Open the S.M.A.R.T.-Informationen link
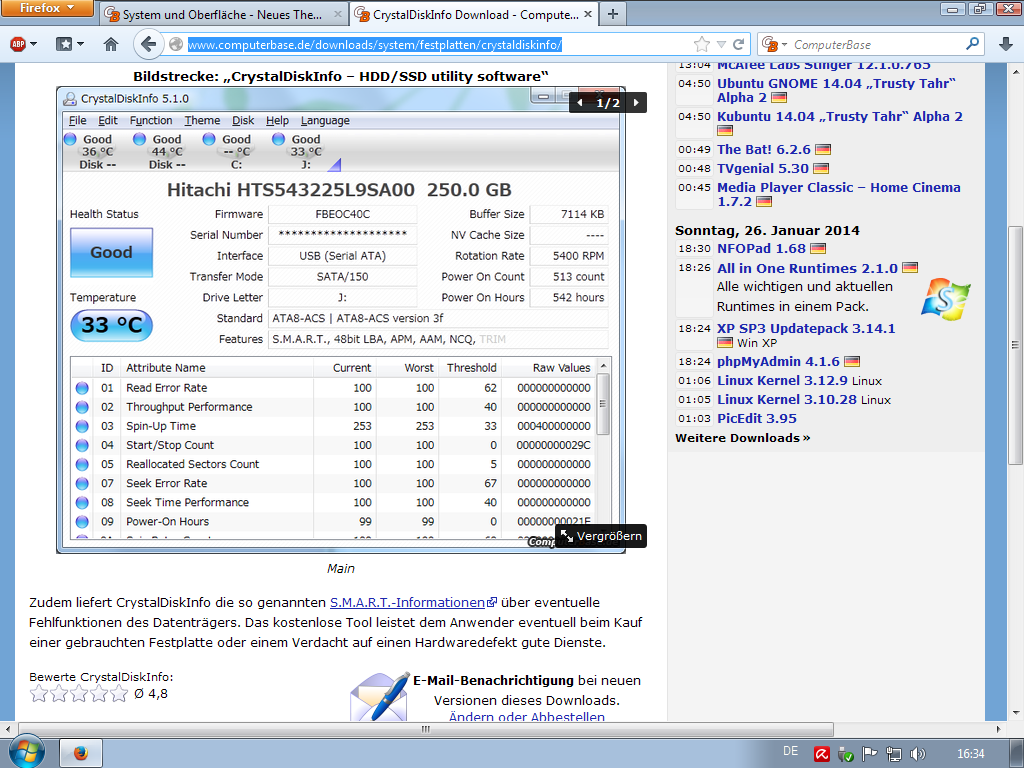The height and width of the screenshot is (768, 1024). [x=413, y=602]
